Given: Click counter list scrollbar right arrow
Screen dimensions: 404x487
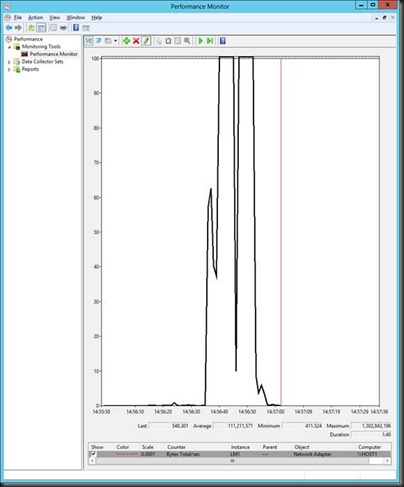Looking at the screenshot, I should point(387,461).
